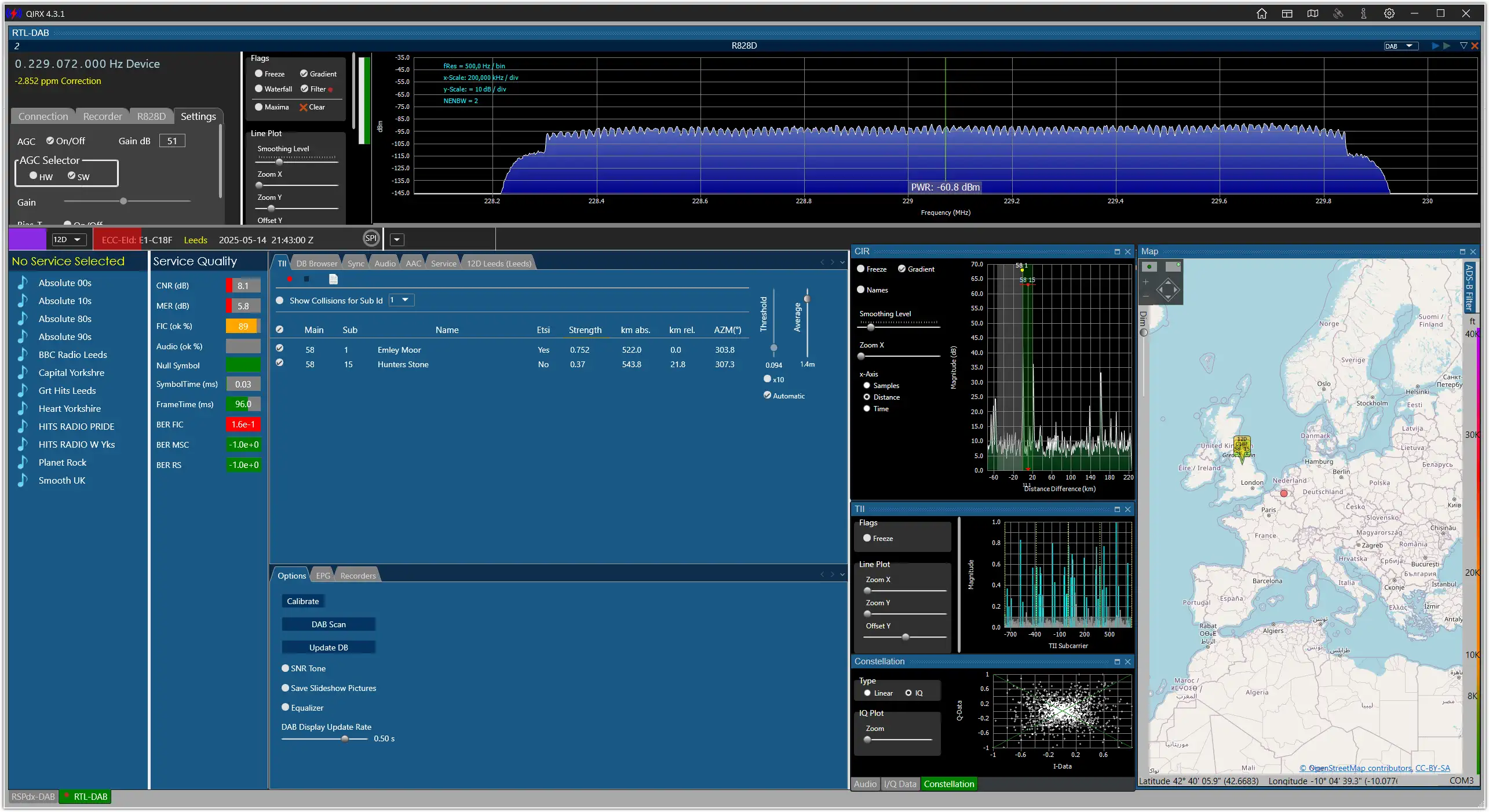
Task: Click the DAB Scan button
Action: (329, 624)
